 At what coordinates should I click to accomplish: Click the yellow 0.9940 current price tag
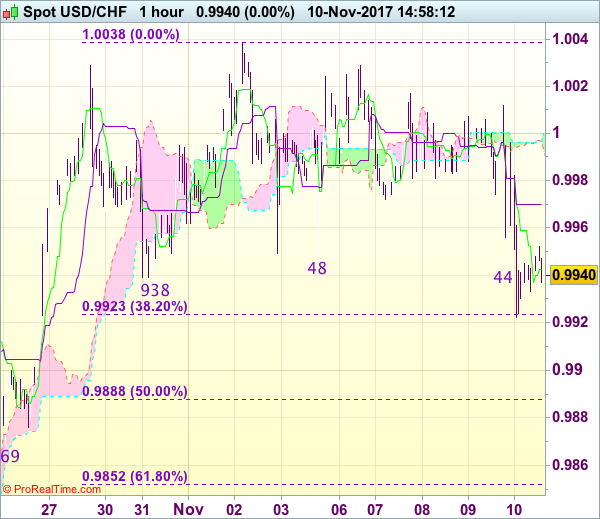tap(574, 275)
